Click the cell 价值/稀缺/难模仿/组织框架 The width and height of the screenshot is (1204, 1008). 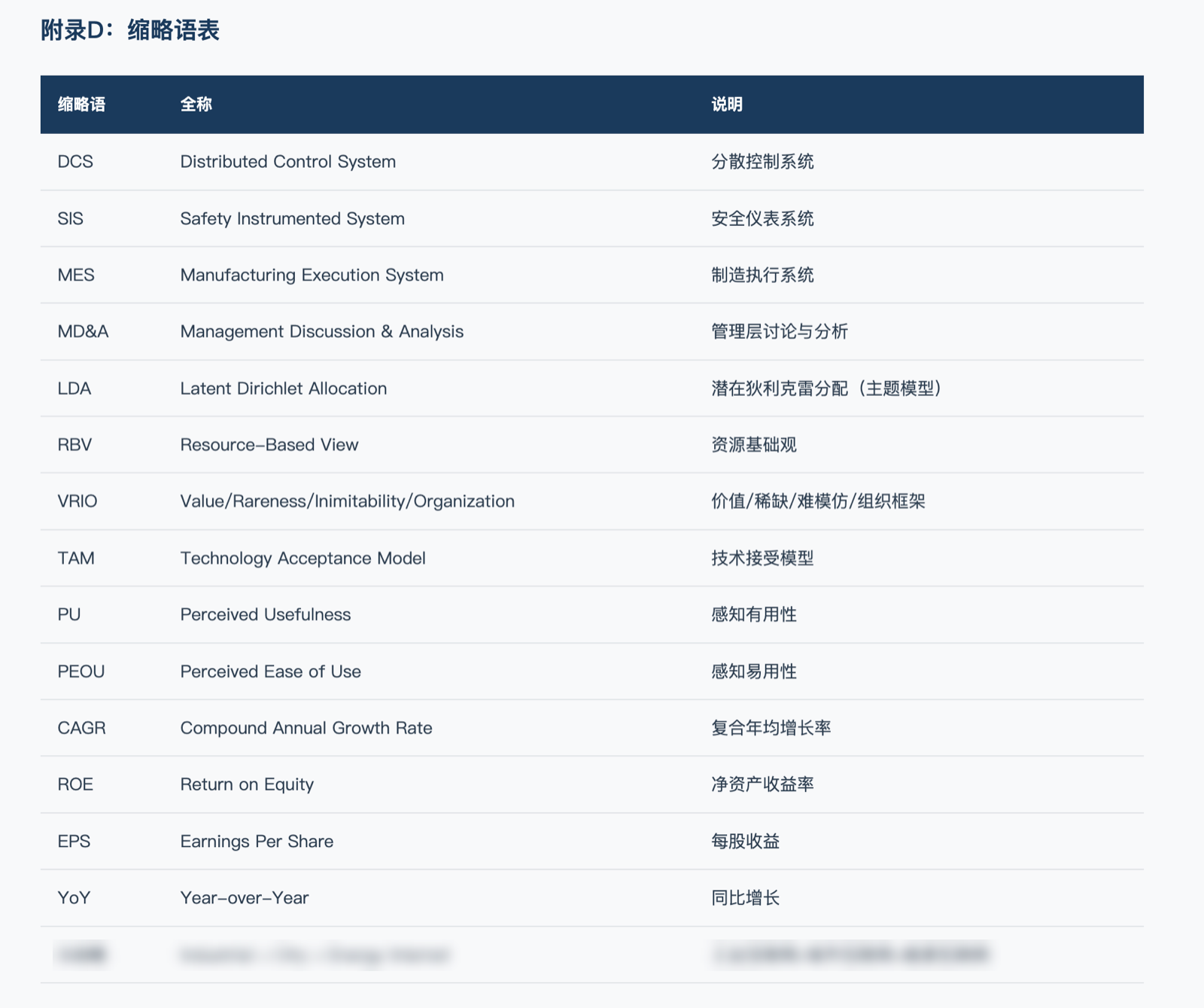click(x=819, y=501)
